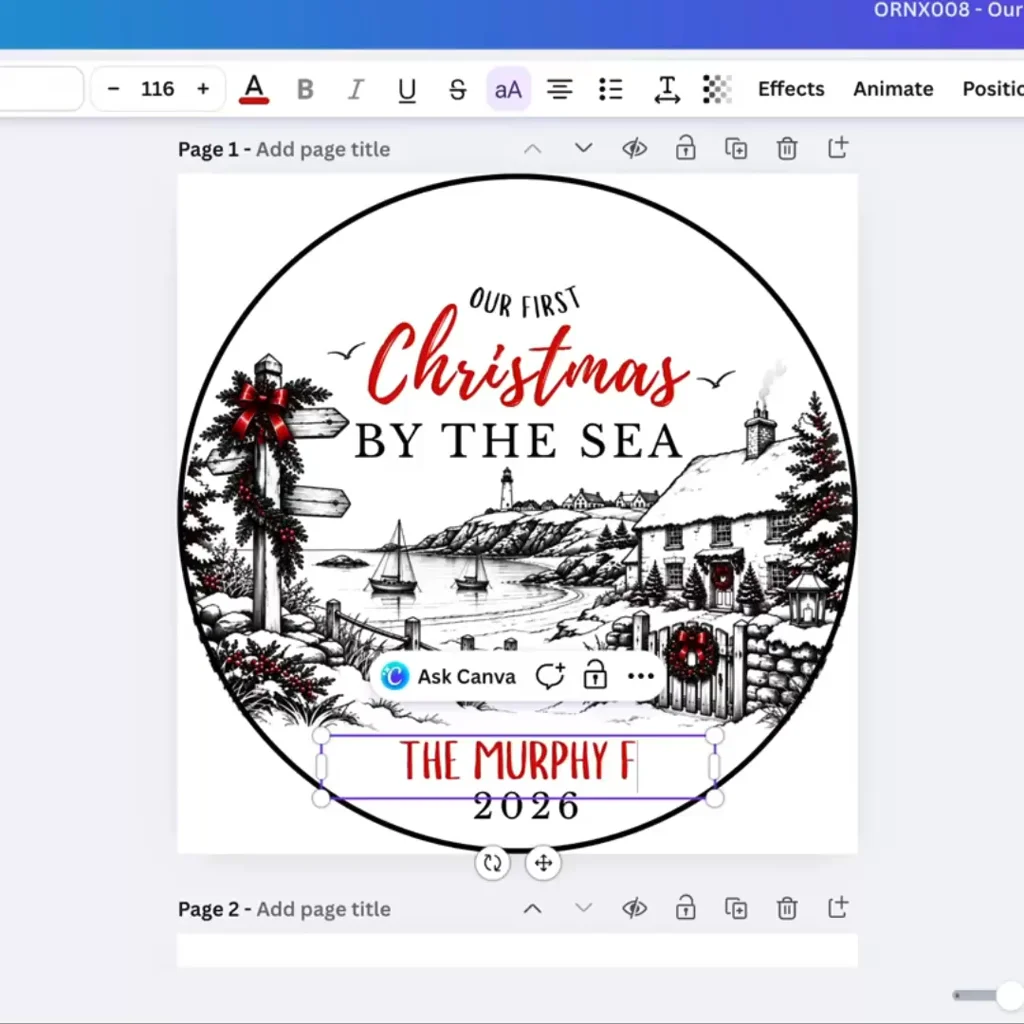This screenshot has width=1024, height=1024.
Task: Hide Page 1
Action: click(634, 149)
